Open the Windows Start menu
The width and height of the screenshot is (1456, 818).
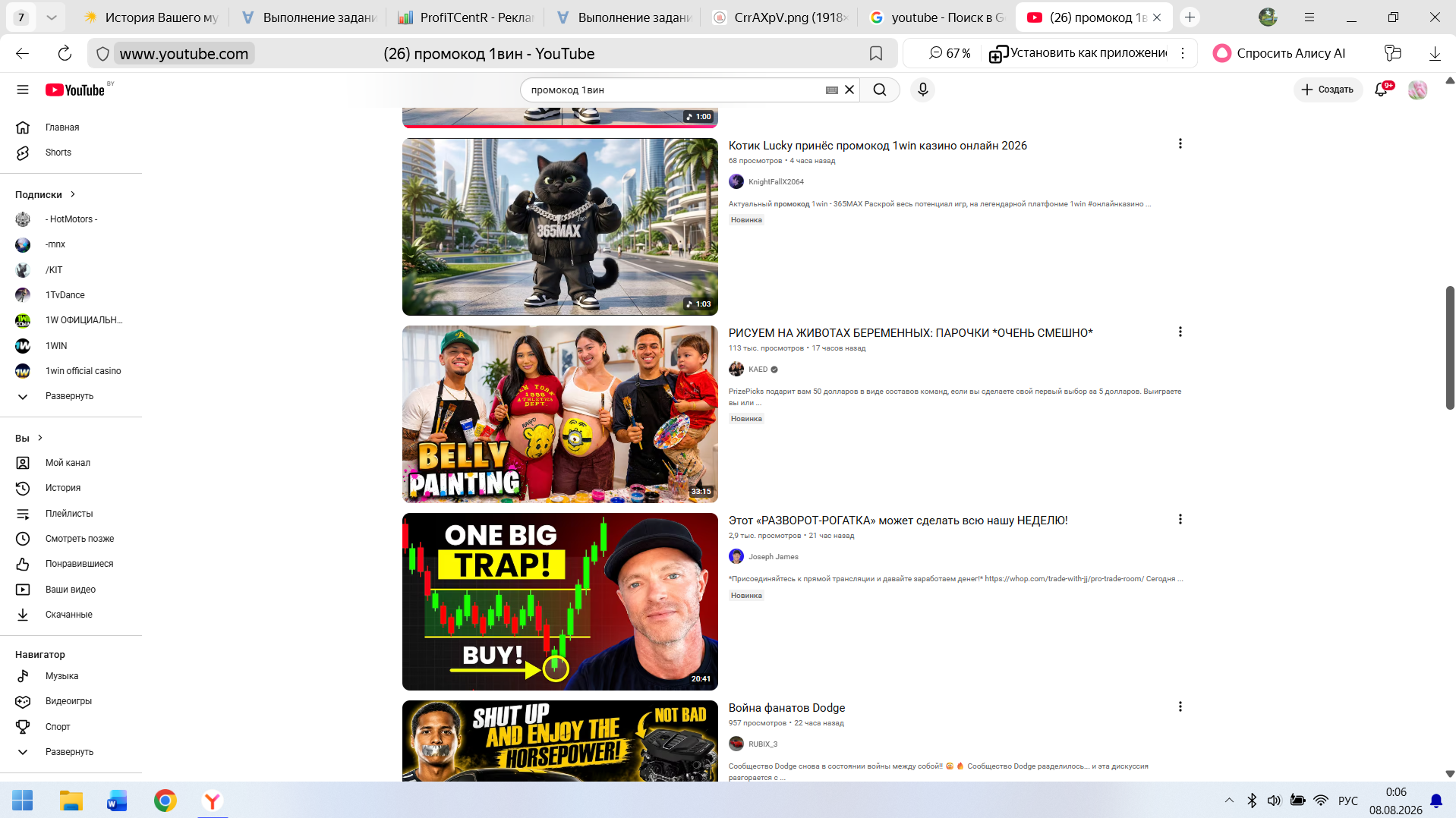[x=23, y=801]
